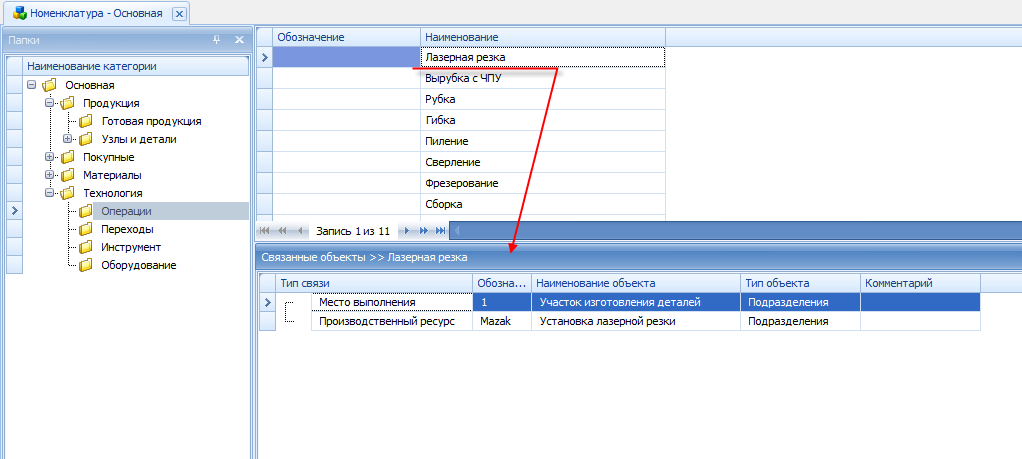
Task: Sort top grid by Наименование header
Action: (543, 38)
